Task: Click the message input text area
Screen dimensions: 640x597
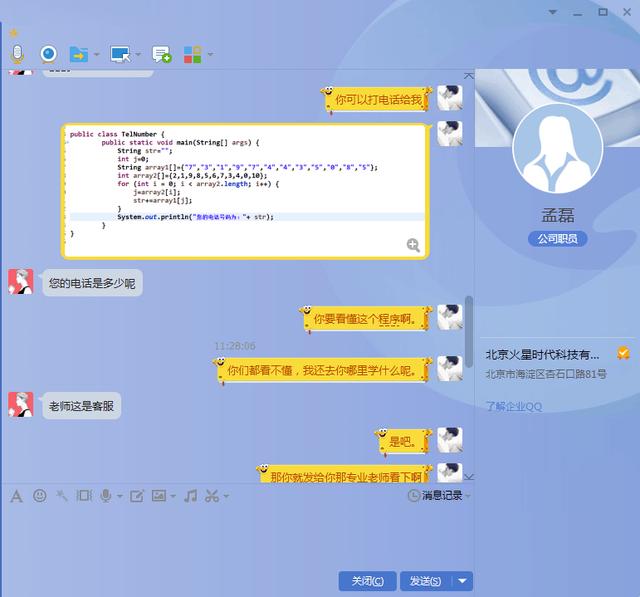Action: pos(237,537)
